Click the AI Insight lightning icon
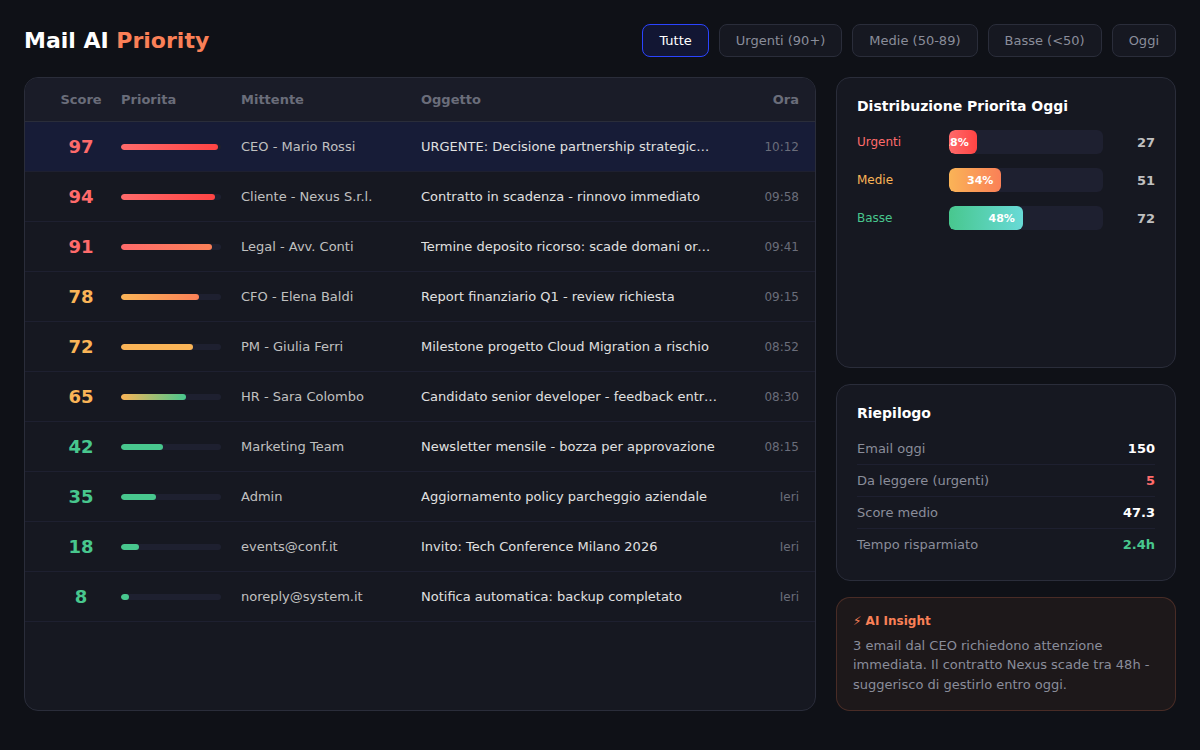1200x750 pixels. click(860, 620)
